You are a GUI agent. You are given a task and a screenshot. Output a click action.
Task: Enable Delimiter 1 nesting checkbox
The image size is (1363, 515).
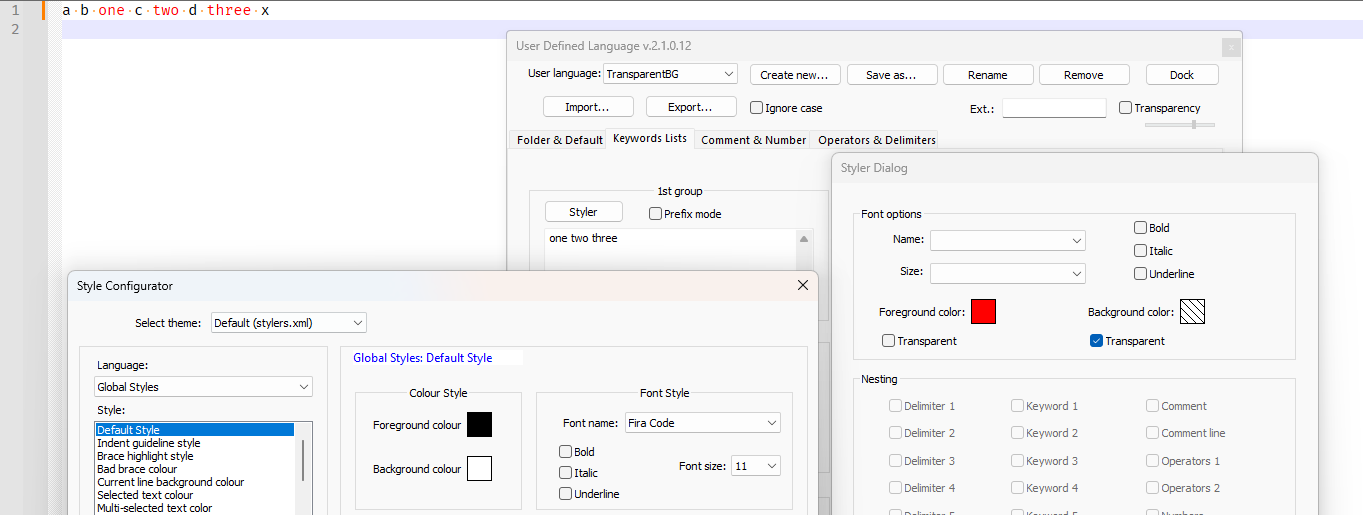(x=896, y=406)
